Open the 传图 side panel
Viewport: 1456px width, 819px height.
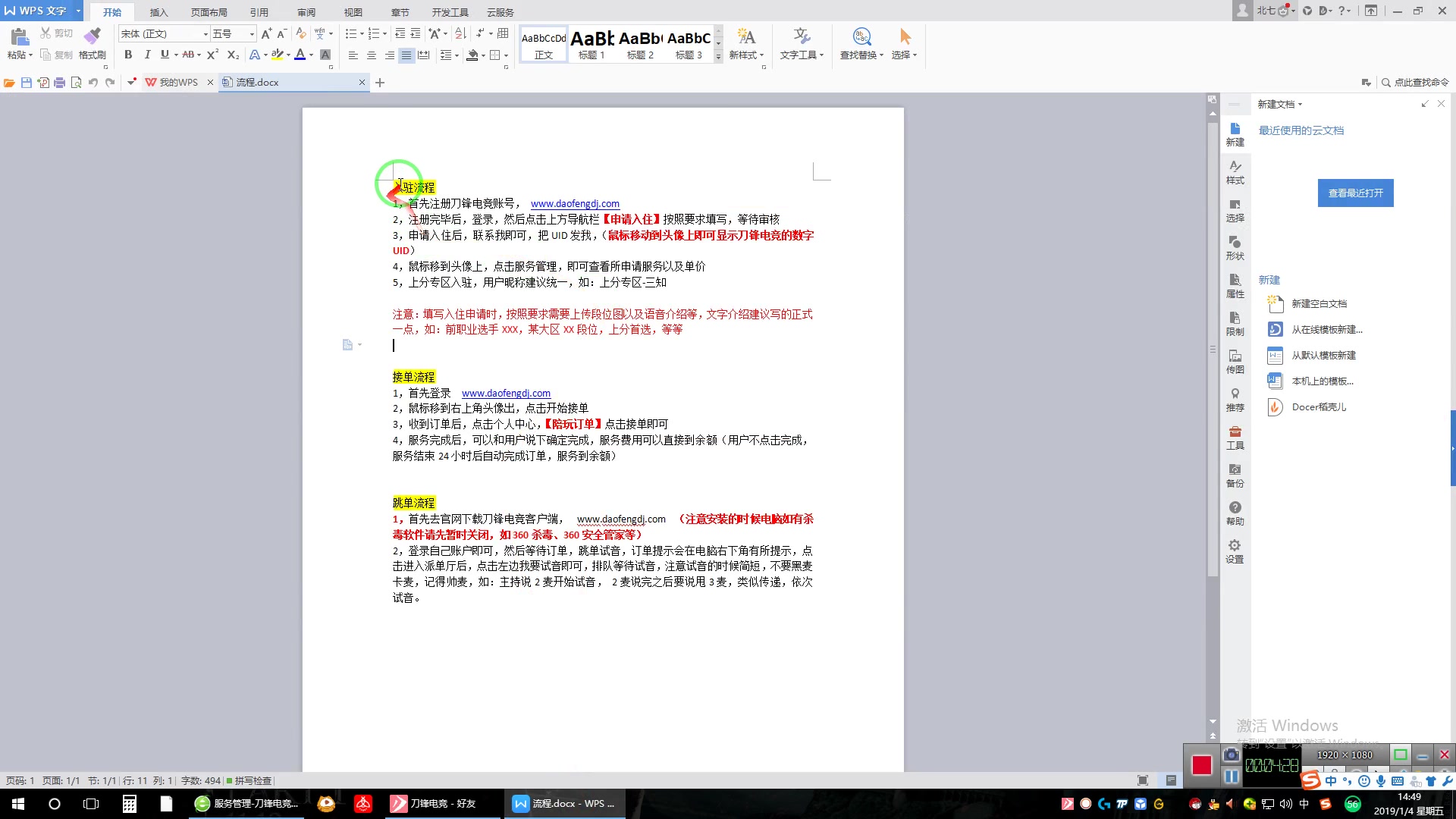(1235, 362)
